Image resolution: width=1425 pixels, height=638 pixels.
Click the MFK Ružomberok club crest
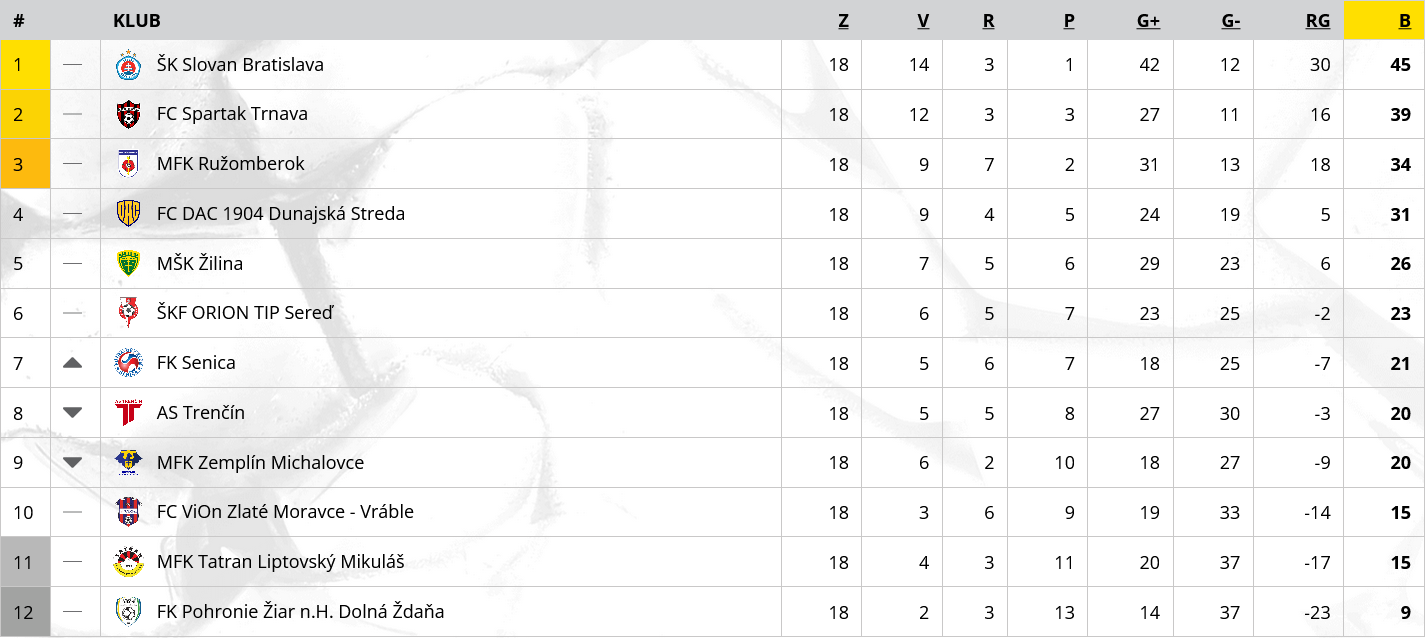coord(128,164)
